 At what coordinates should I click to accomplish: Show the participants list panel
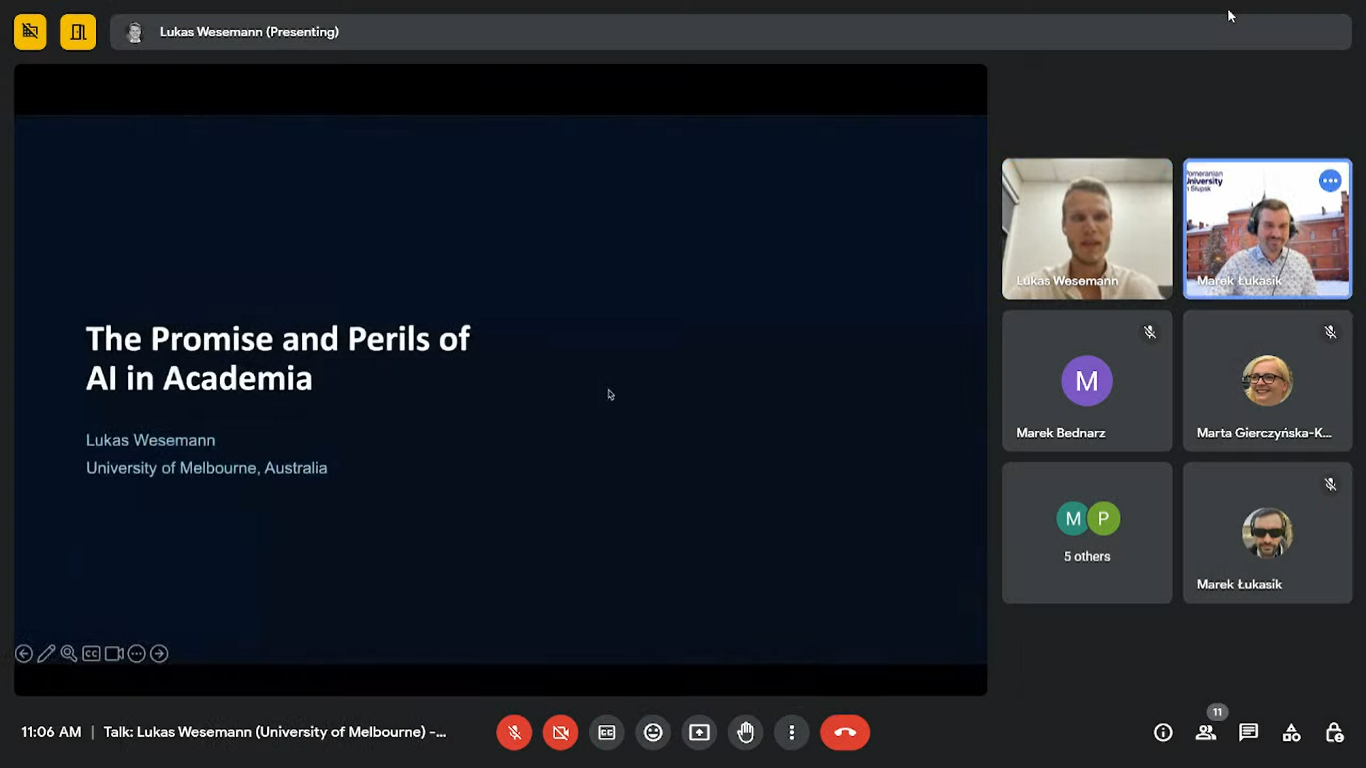1206,733
